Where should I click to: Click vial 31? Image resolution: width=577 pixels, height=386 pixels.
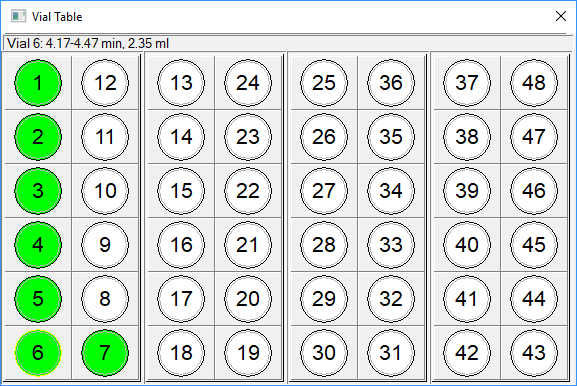[x=391, y=353]
